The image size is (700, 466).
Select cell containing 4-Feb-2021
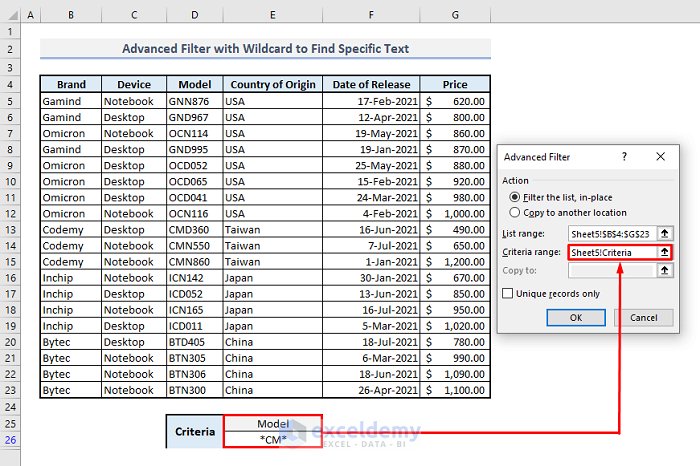[371, 214]
